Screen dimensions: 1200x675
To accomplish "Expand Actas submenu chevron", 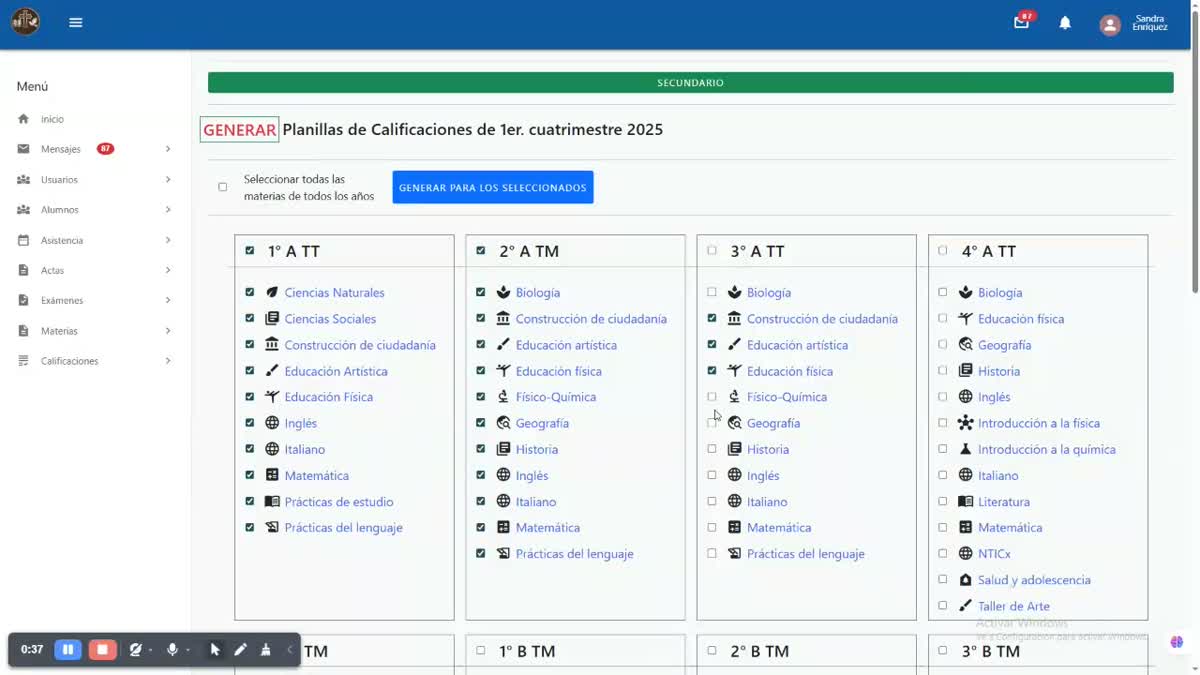I will click(x=168, y=270).
